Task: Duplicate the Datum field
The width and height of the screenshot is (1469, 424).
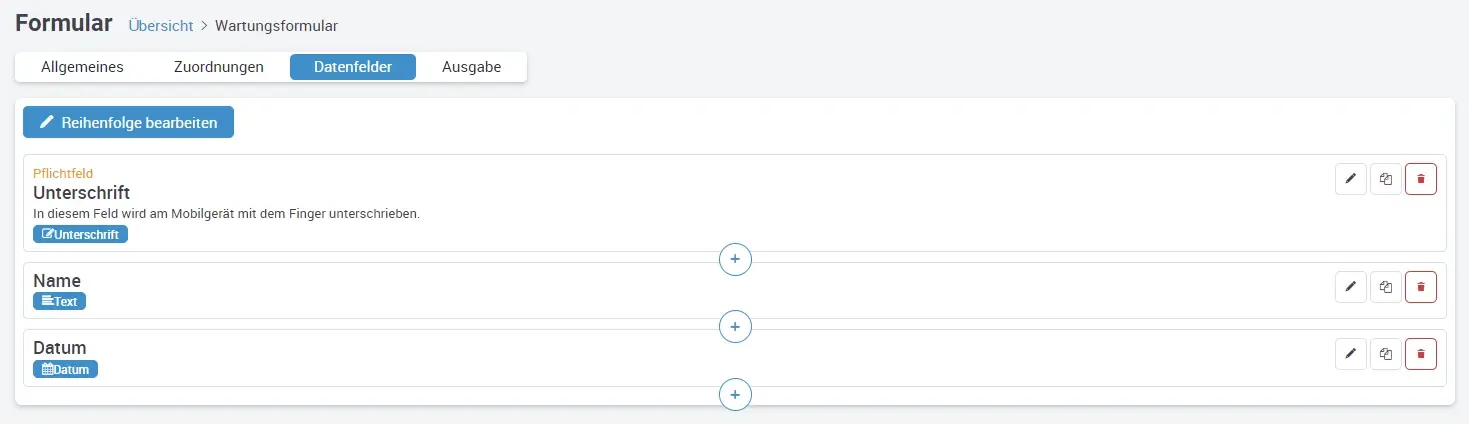Action: (1386, 354)
